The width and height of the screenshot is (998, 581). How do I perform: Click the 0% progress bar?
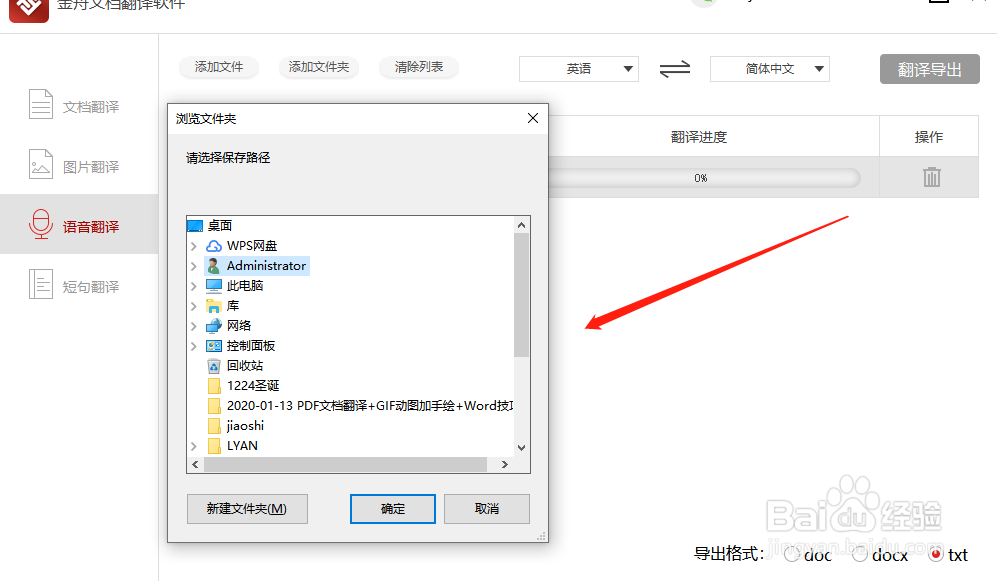[x=700, y=177]
